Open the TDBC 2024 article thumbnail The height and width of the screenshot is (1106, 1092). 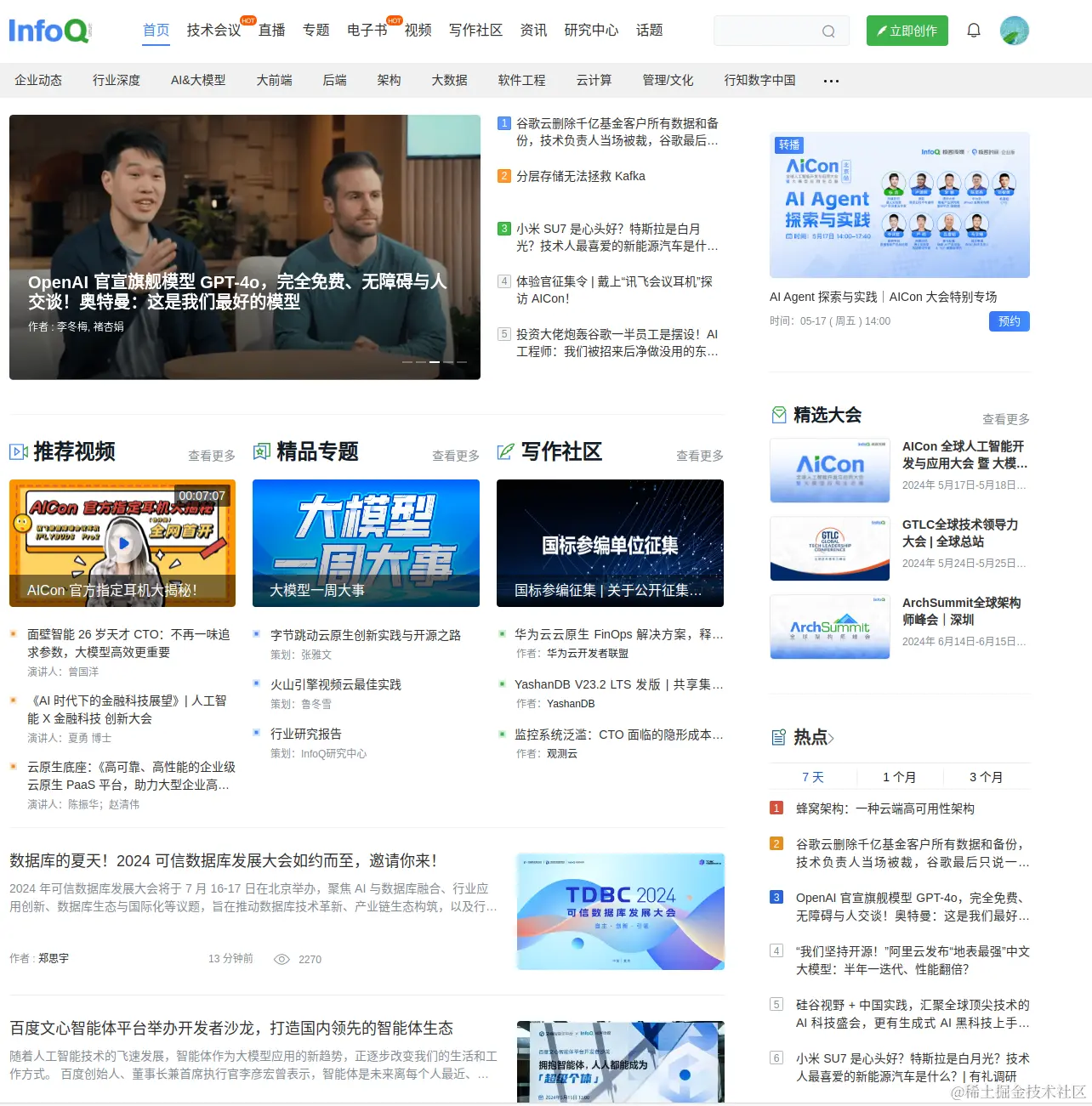[621, 911]
